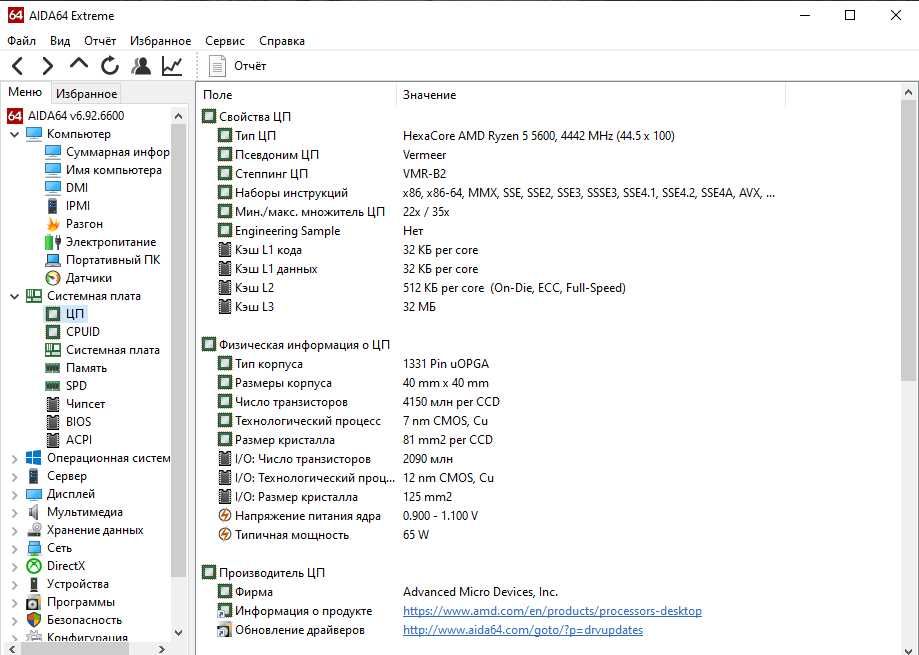919x655 pixels.
Task: Select the Кэш L3 row
Action: [326, 307]
